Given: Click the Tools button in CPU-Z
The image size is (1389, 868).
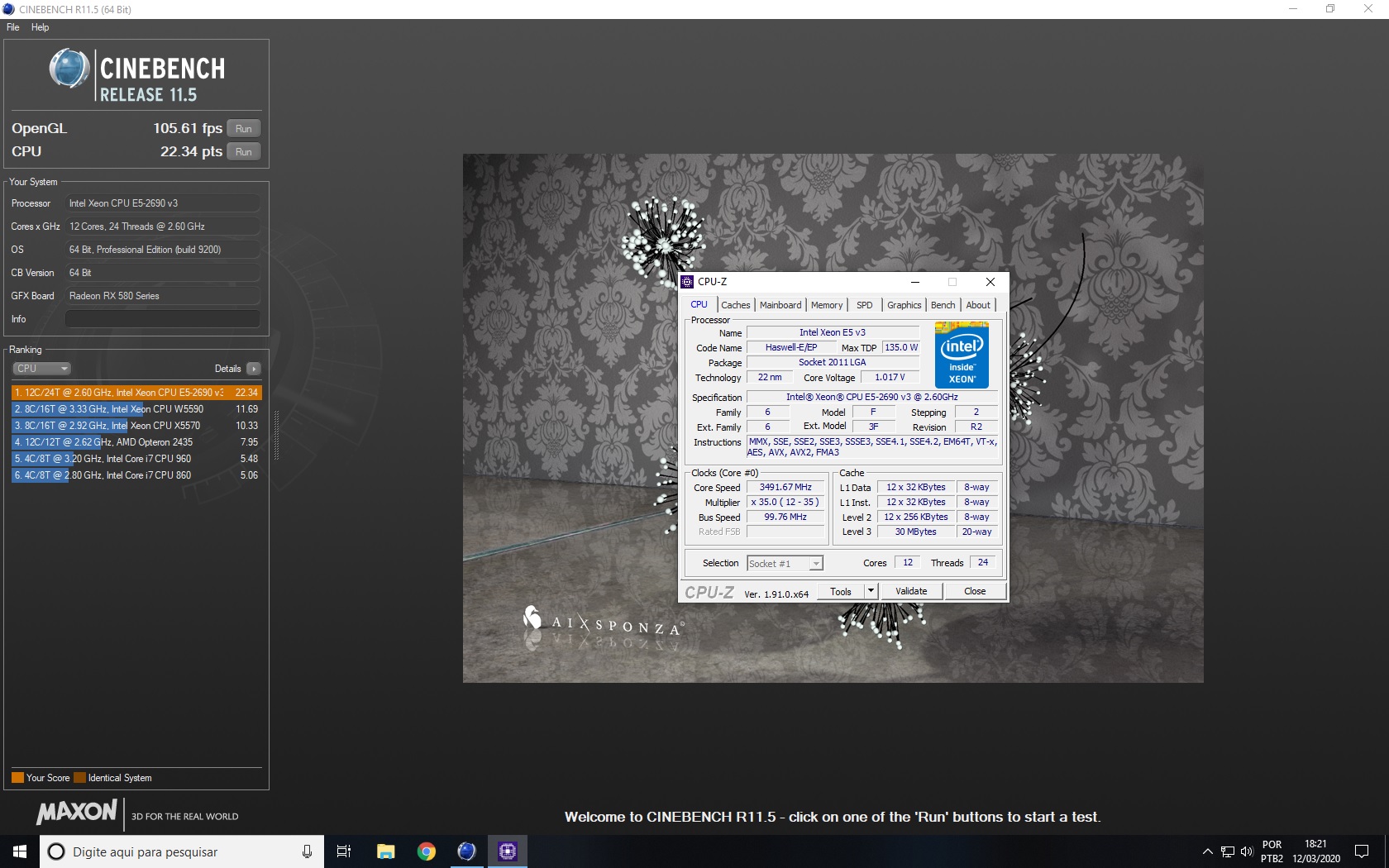Looking at the screenshot, I should [841, 592].
